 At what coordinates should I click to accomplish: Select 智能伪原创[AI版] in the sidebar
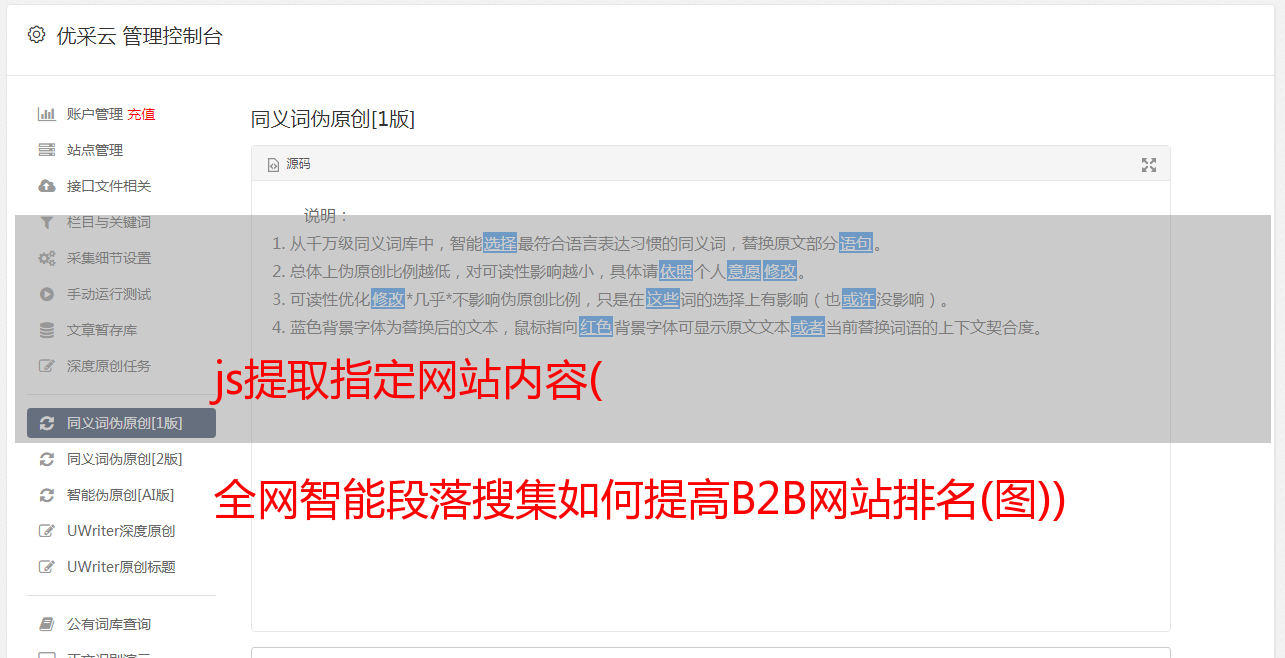(x=115, y=495)
